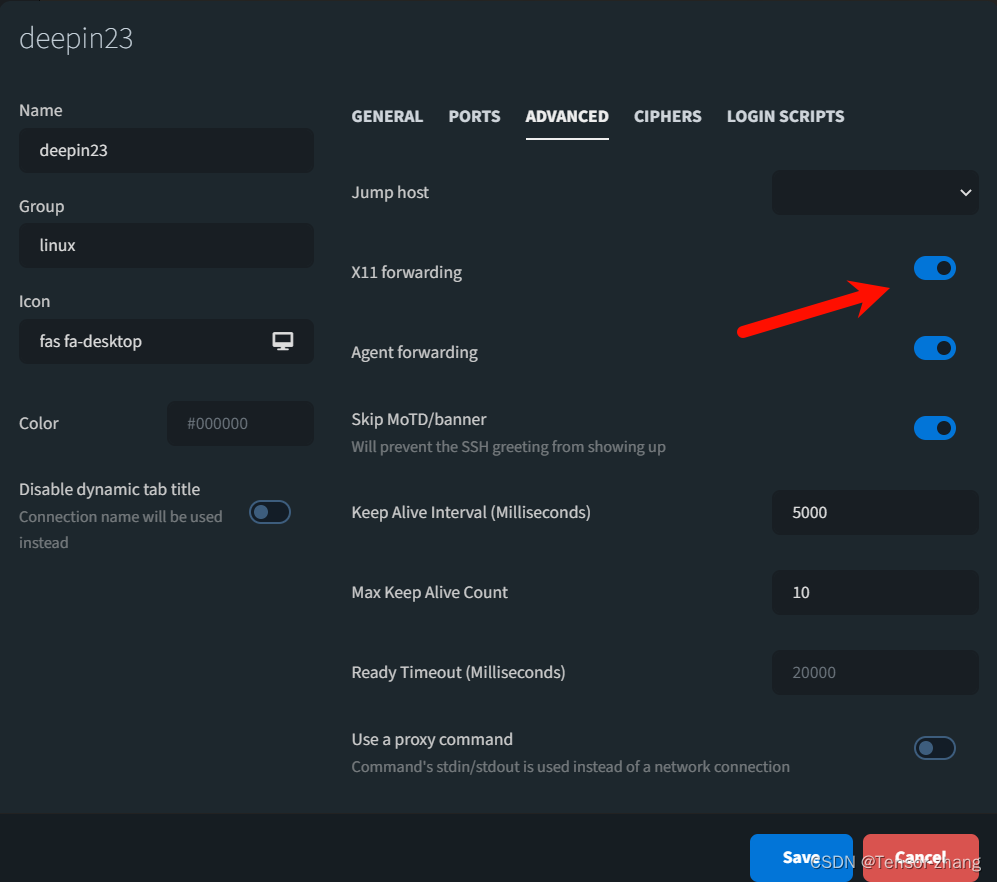Screen dimensions: 997x882
Task: Click the 'Use a proxy command' label
Action: tap(432, 740)
